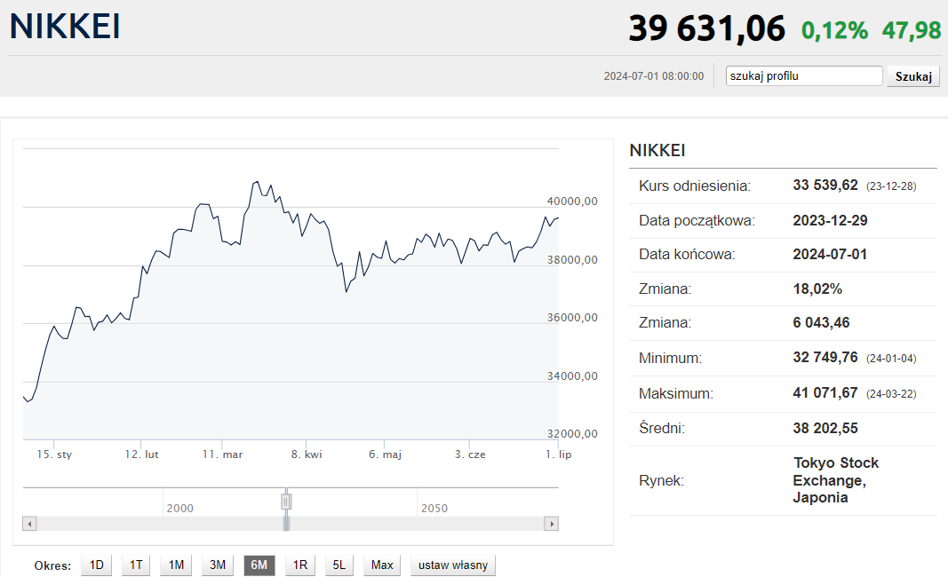Viewport: 948px width, 577px height.
Task: Select the 1T period button
Action: click(x=136, y=565)
